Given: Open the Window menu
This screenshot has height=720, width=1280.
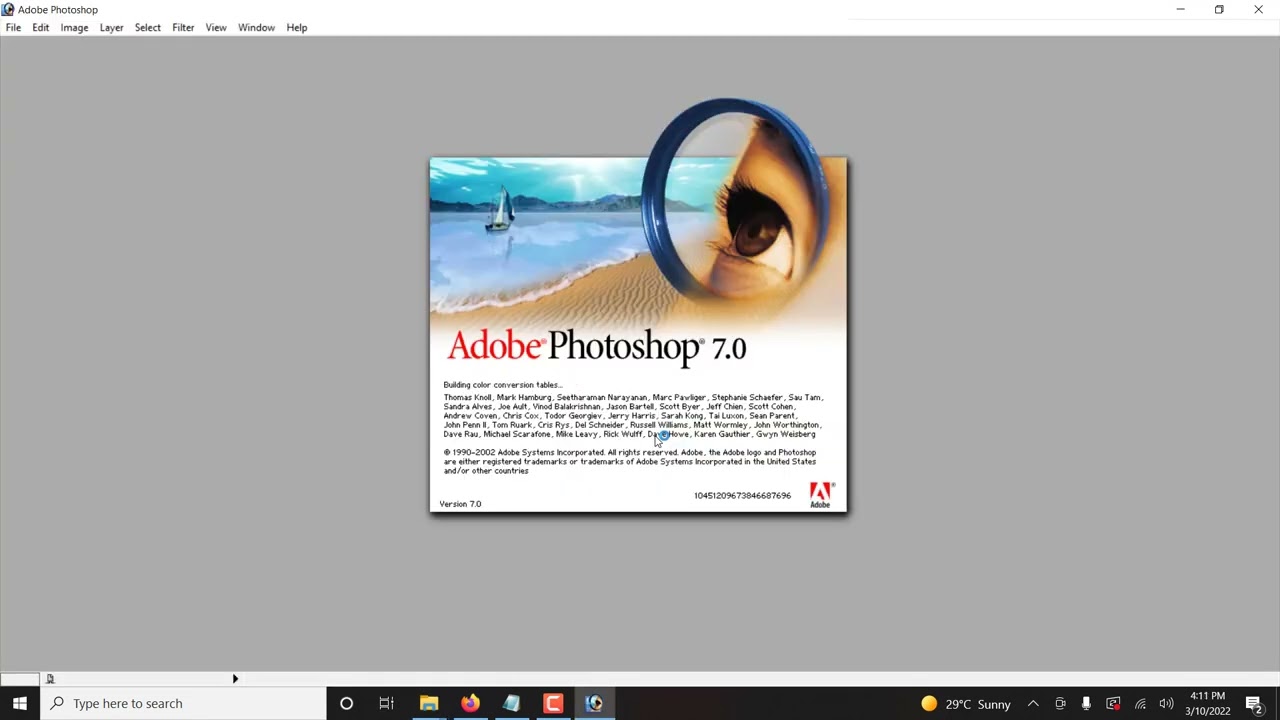Looking at the screenshot, I should (x=256, y=28).
